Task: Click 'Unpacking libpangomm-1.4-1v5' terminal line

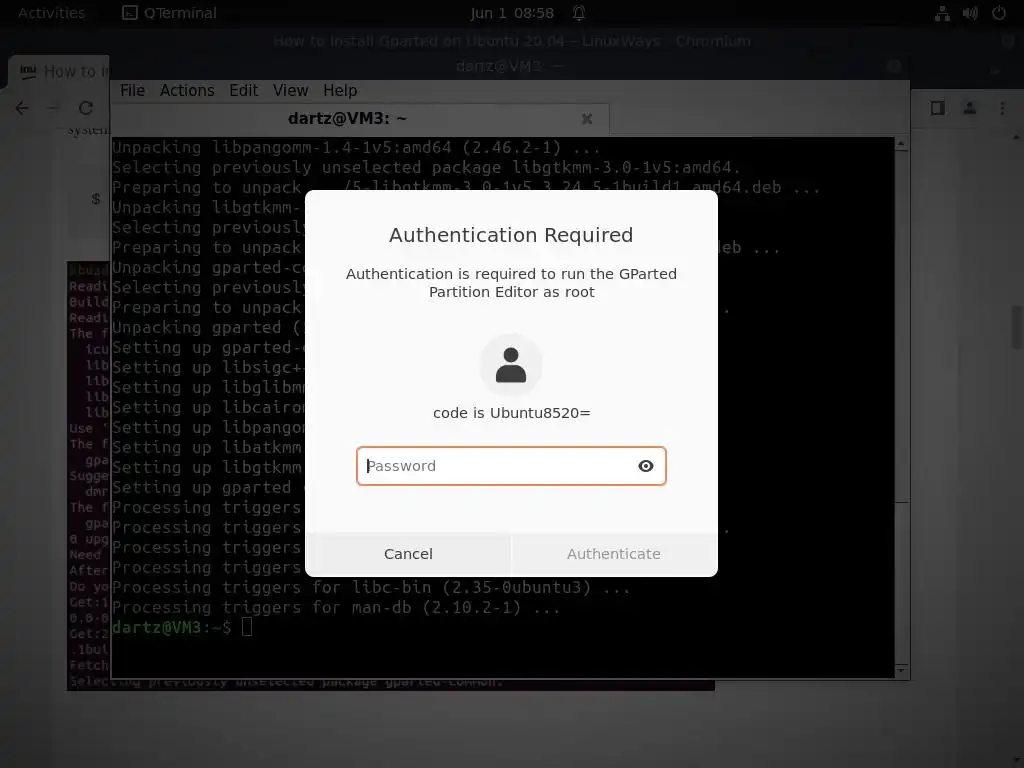Action: click(x=355, y=148)
